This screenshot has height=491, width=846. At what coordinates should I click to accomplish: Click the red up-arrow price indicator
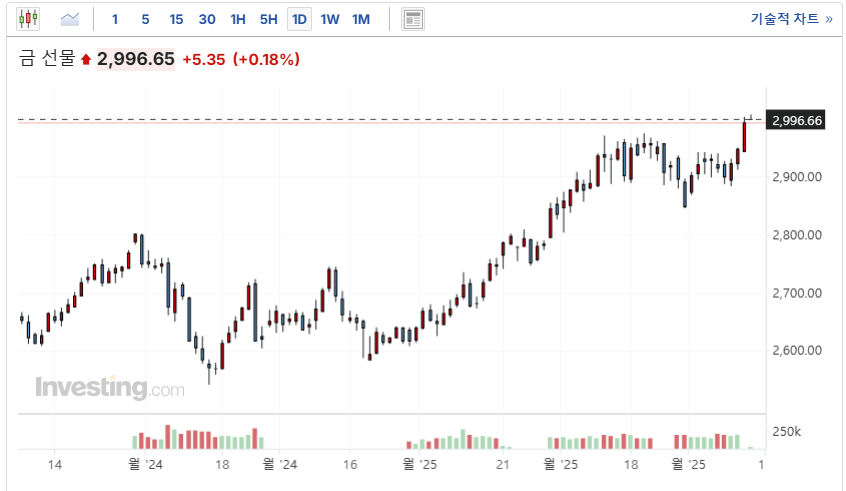point(86,59)
